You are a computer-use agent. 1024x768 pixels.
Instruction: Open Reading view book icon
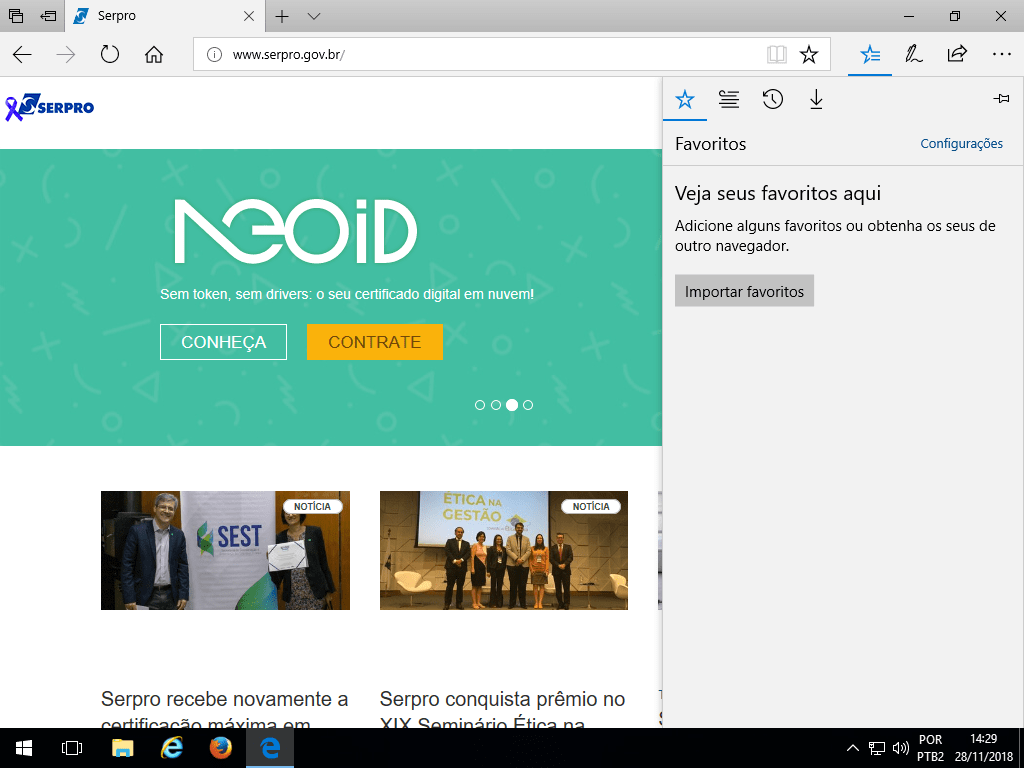776,55
